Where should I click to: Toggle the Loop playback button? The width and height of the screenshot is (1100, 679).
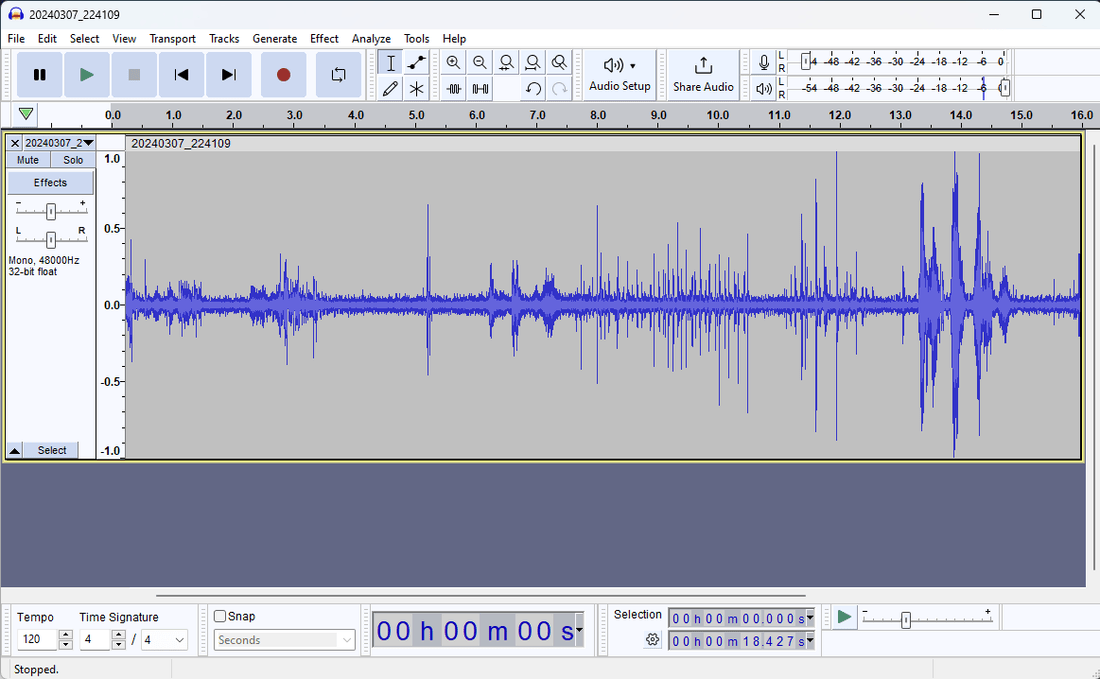[x=338, y=75]
